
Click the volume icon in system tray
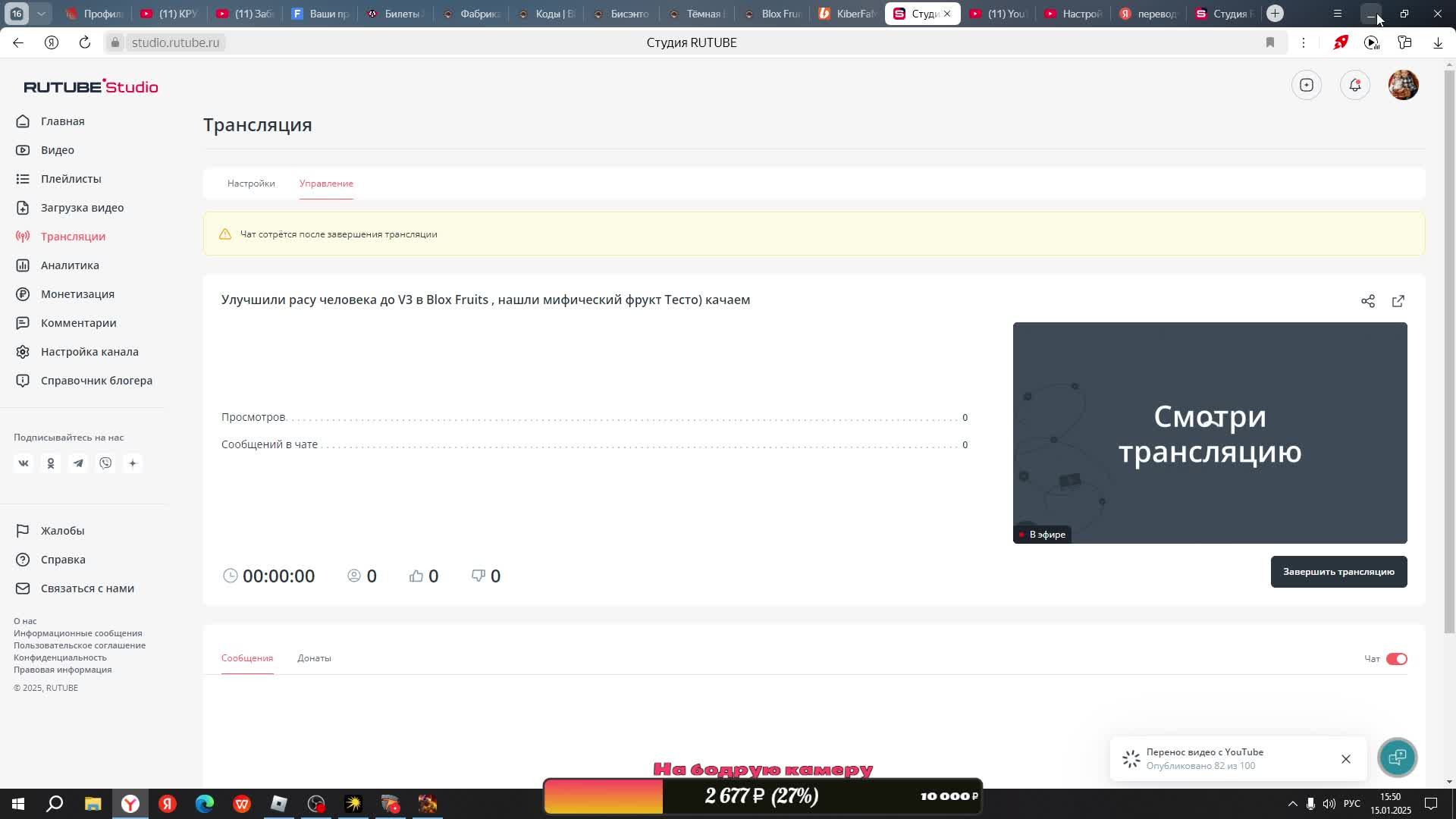1329,804
